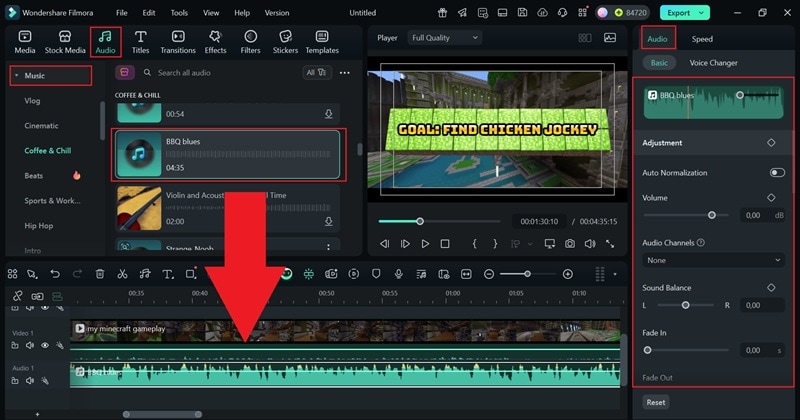Open the File menu
800x420 pixels.
(x=121, y=13)
